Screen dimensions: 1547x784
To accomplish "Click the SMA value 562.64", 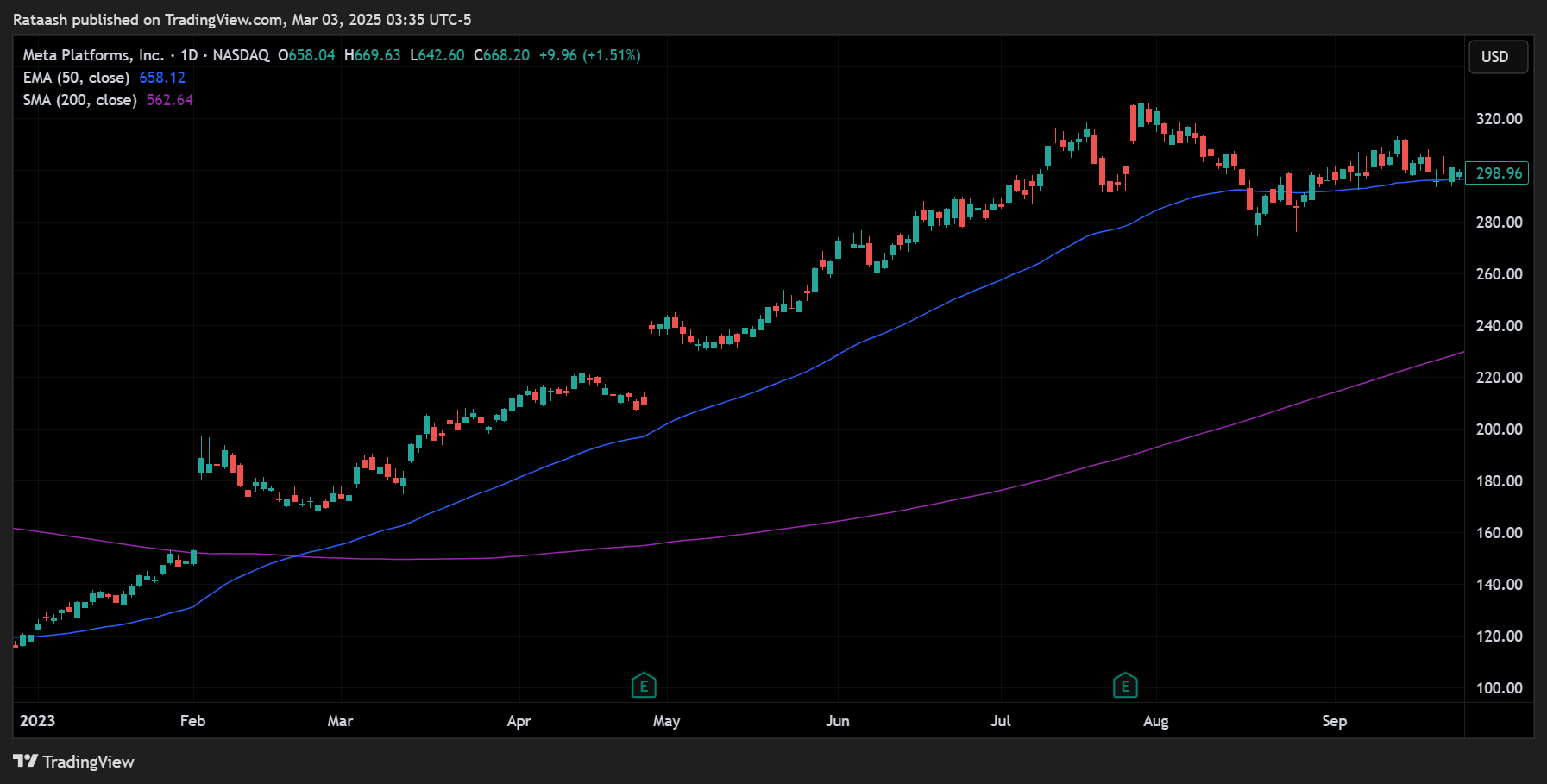I will 170,100.
